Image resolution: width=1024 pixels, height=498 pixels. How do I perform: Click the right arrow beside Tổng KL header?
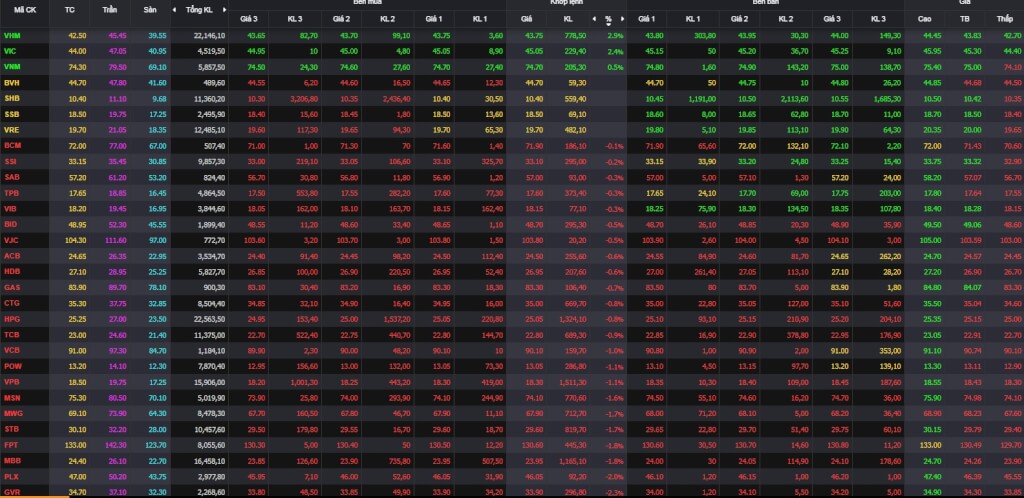point(225,10)
